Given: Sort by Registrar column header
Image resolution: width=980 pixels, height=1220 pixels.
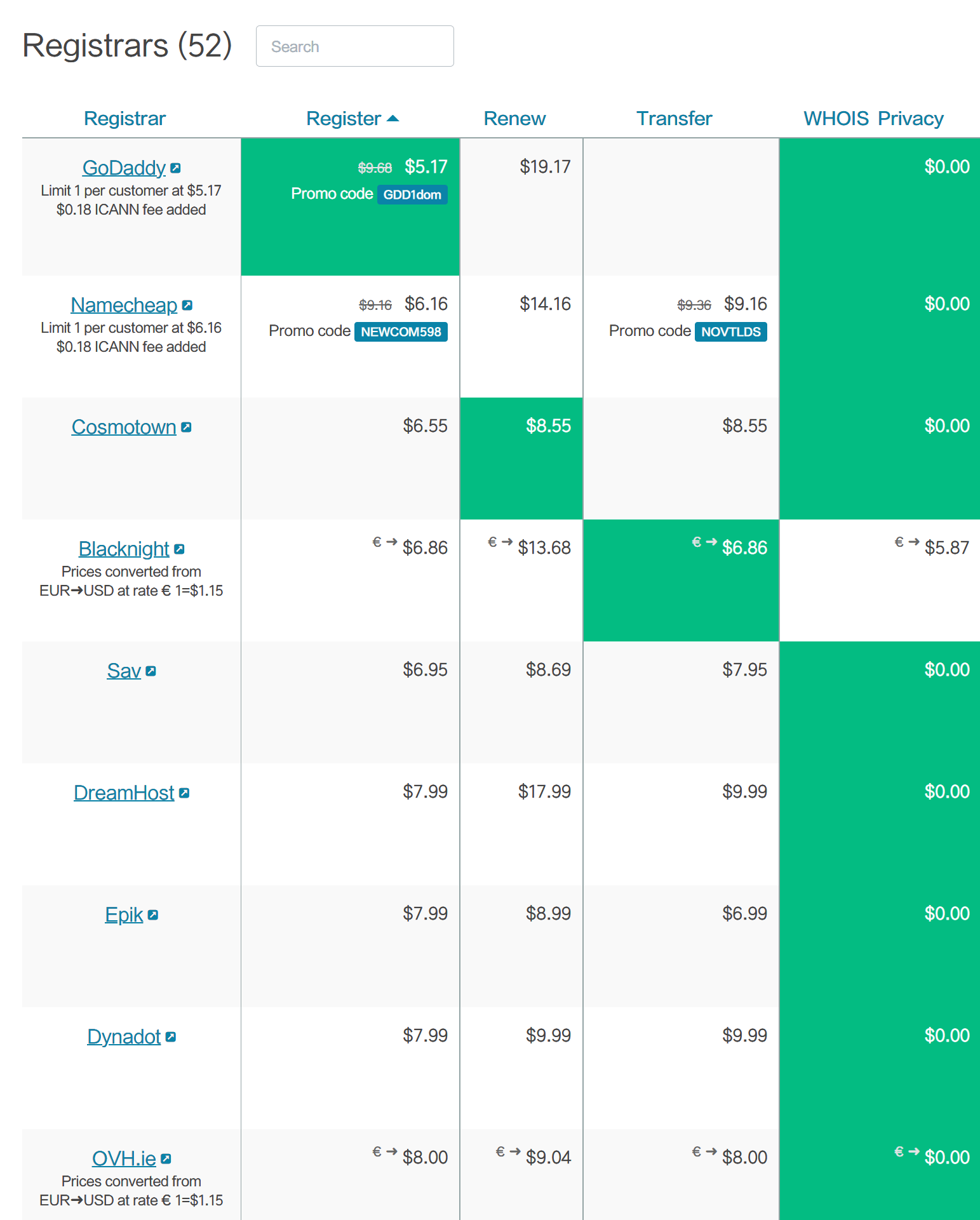Looking at the screenshot, I should (x=124, y=119).
